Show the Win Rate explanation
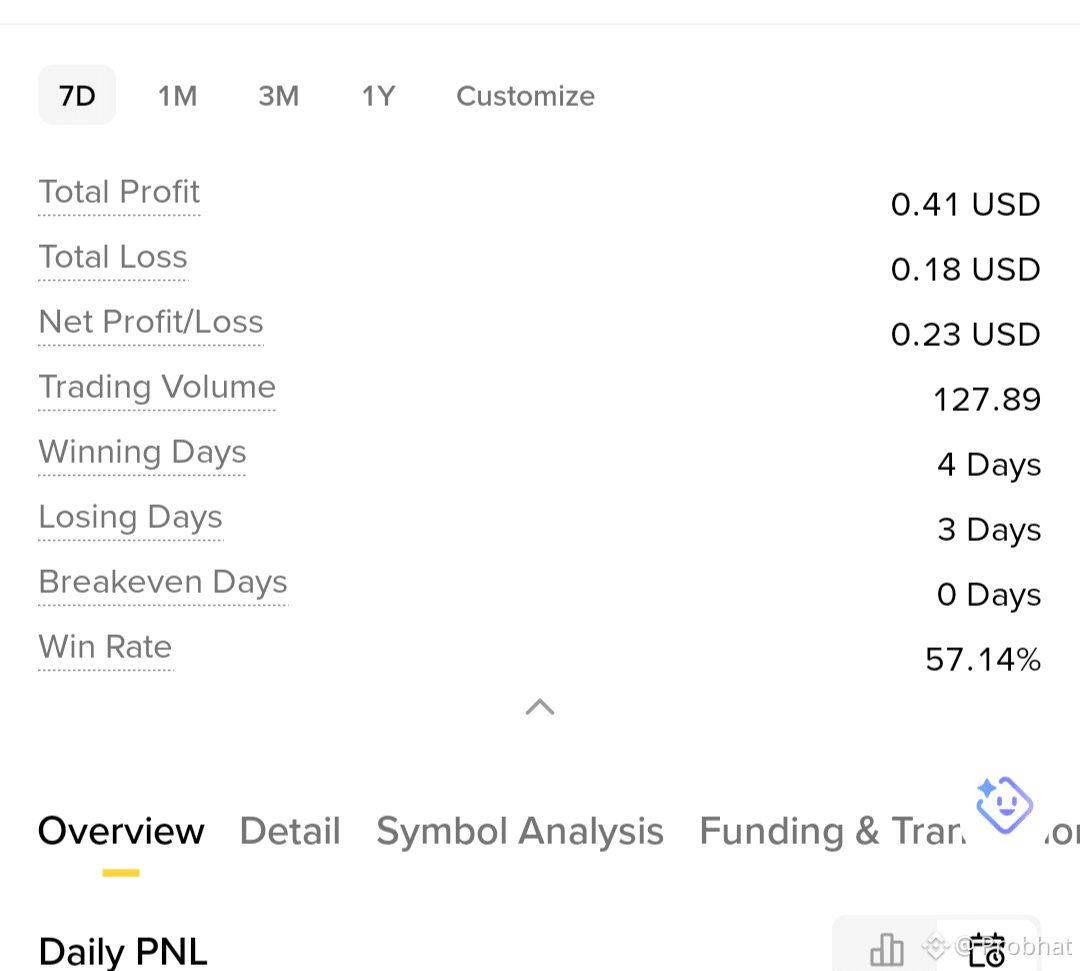The height and width of the screenshot is (971, 1080). [x=105, y=647]
